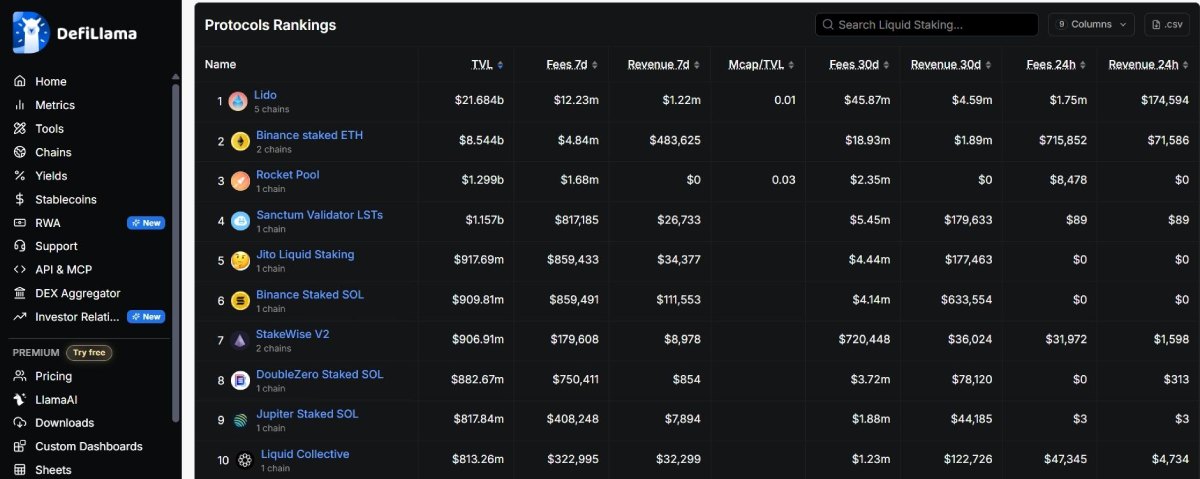Screen dimensions: 1200x479
Task: Open the Yields sidebar menu item
Action: [x=51, y=176]
